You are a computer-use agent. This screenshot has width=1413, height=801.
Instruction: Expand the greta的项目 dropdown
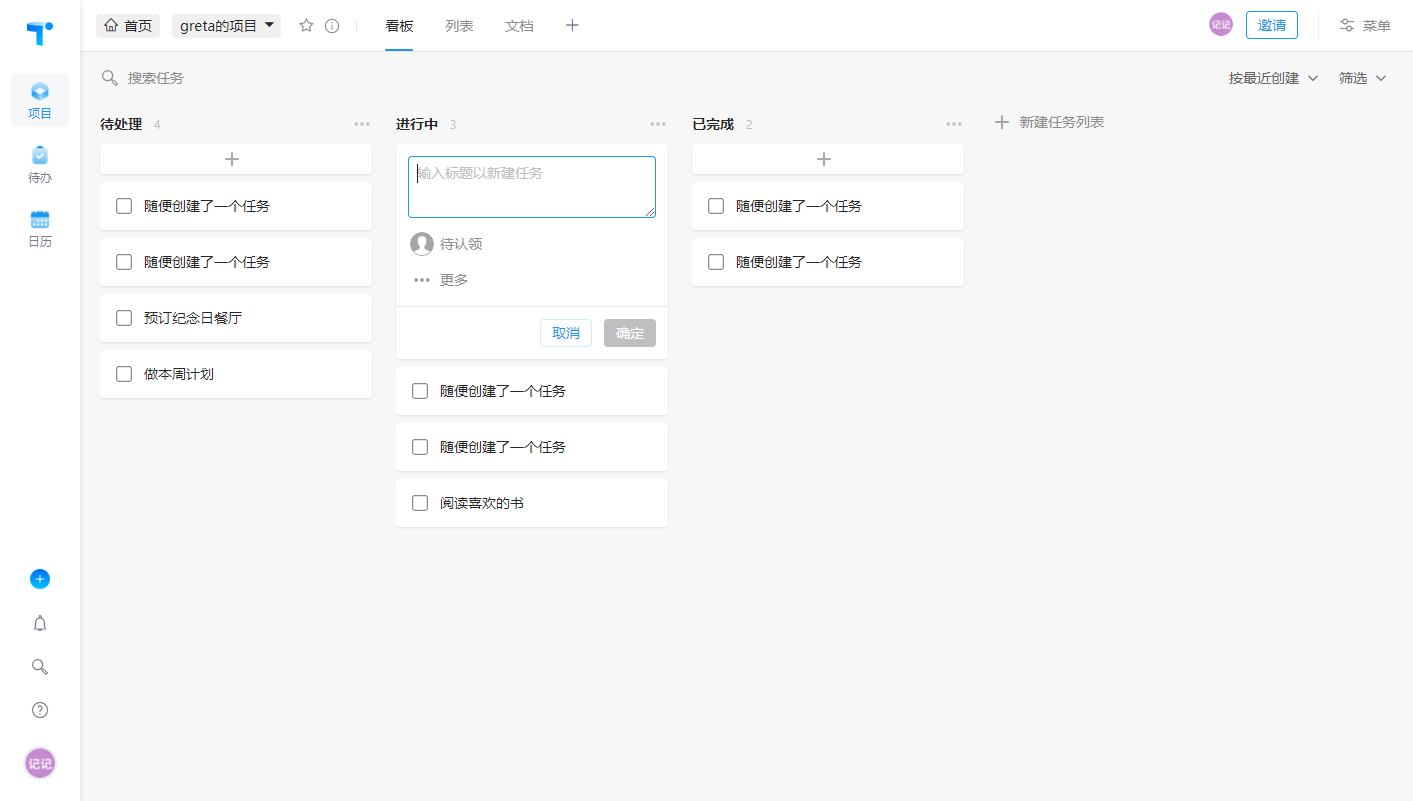pyautogui.click(x=226, y=26)
